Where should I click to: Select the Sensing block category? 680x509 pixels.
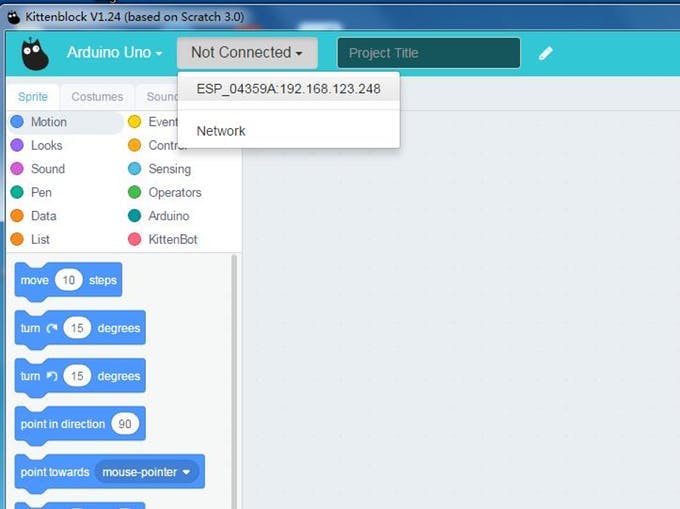click(160, 169)
